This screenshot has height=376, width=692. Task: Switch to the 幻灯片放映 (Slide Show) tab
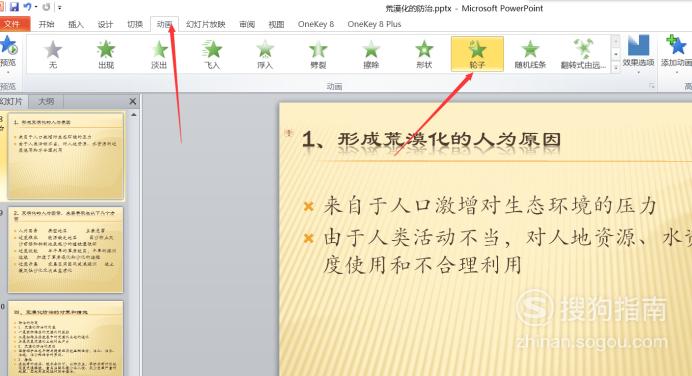(205, 24)
